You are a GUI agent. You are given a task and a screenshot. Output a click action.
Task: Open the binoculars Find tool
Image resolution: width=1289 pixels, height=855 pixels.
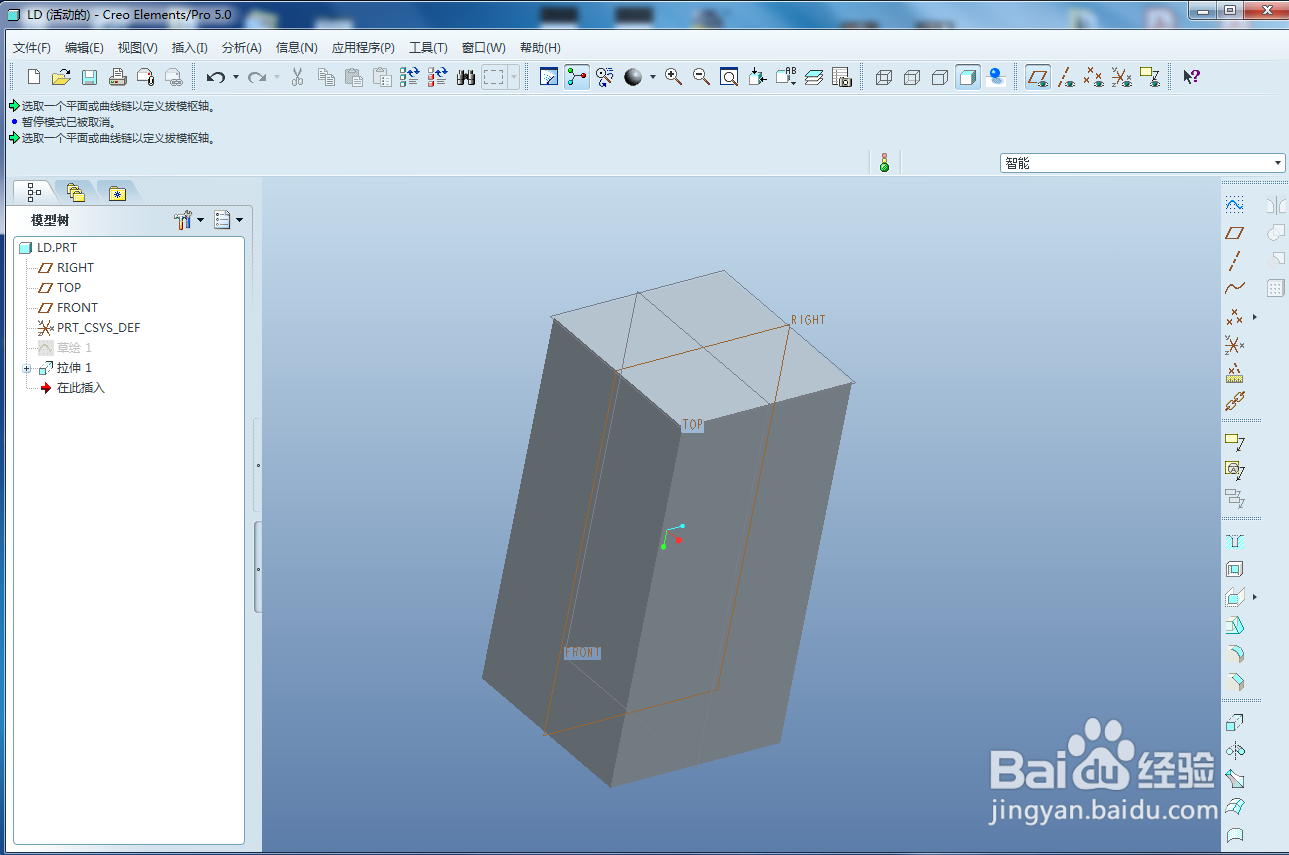[x=465, y=77]
